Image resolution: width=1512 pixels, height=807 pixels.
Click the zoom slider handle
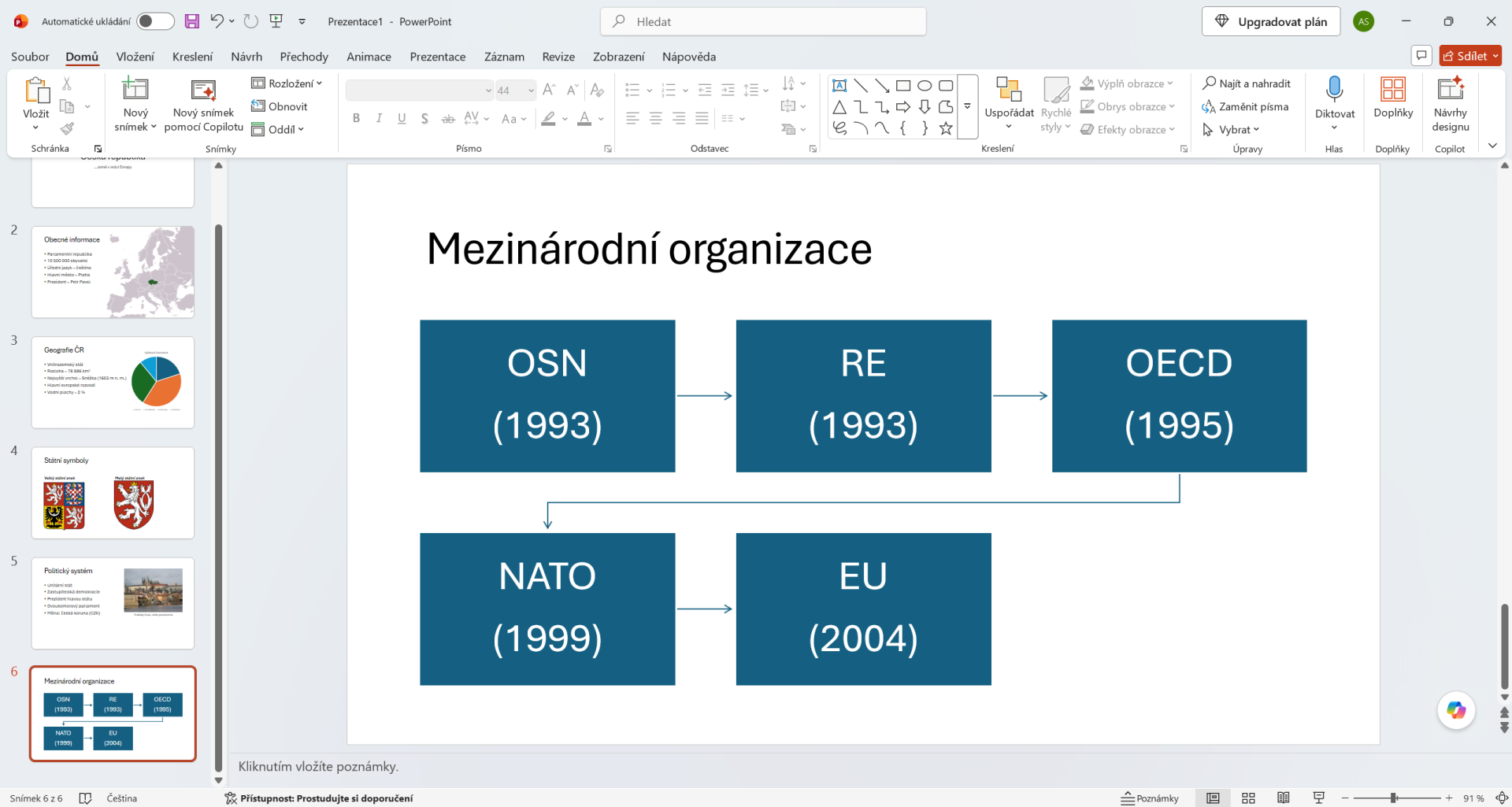coord(1393,798)
